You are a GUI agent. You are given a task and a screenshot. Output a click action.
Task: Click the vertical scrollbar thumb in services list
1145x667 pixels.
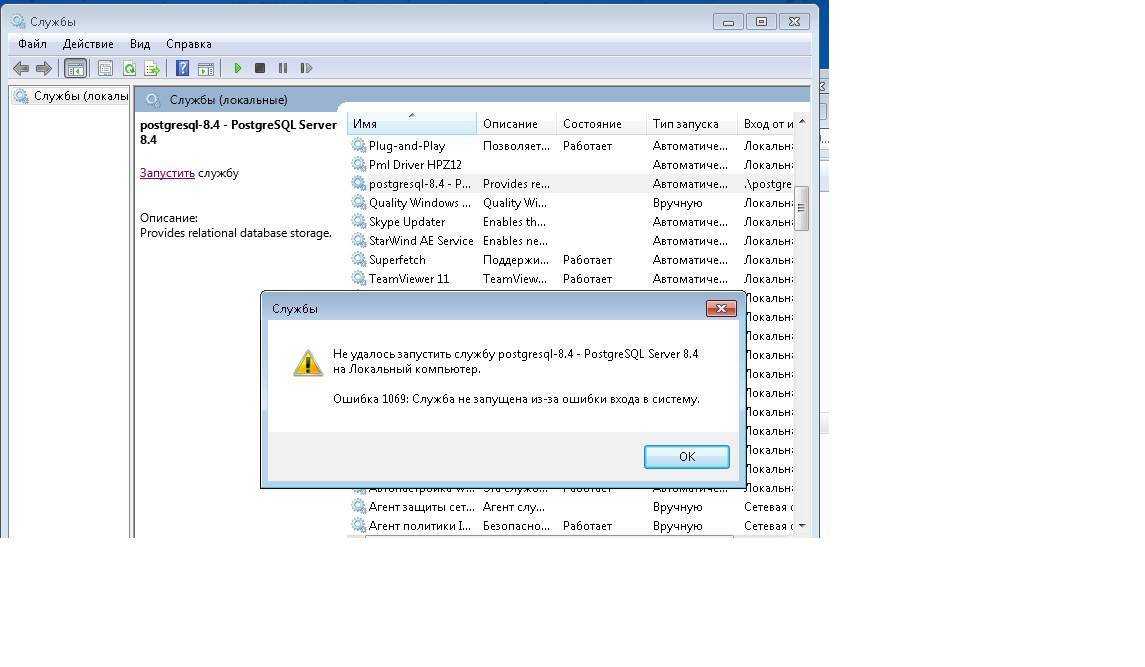click(x=802, y=208)
